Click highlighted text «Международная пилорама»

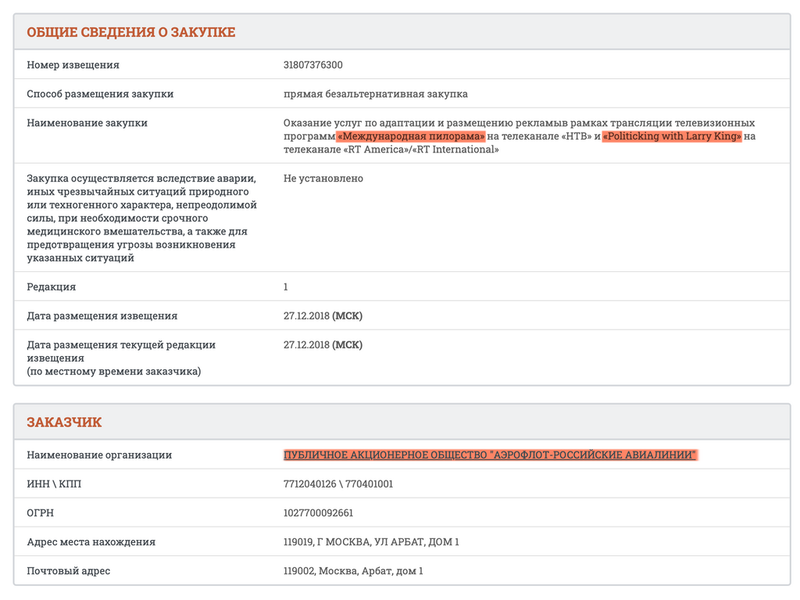tap(411, 136)
